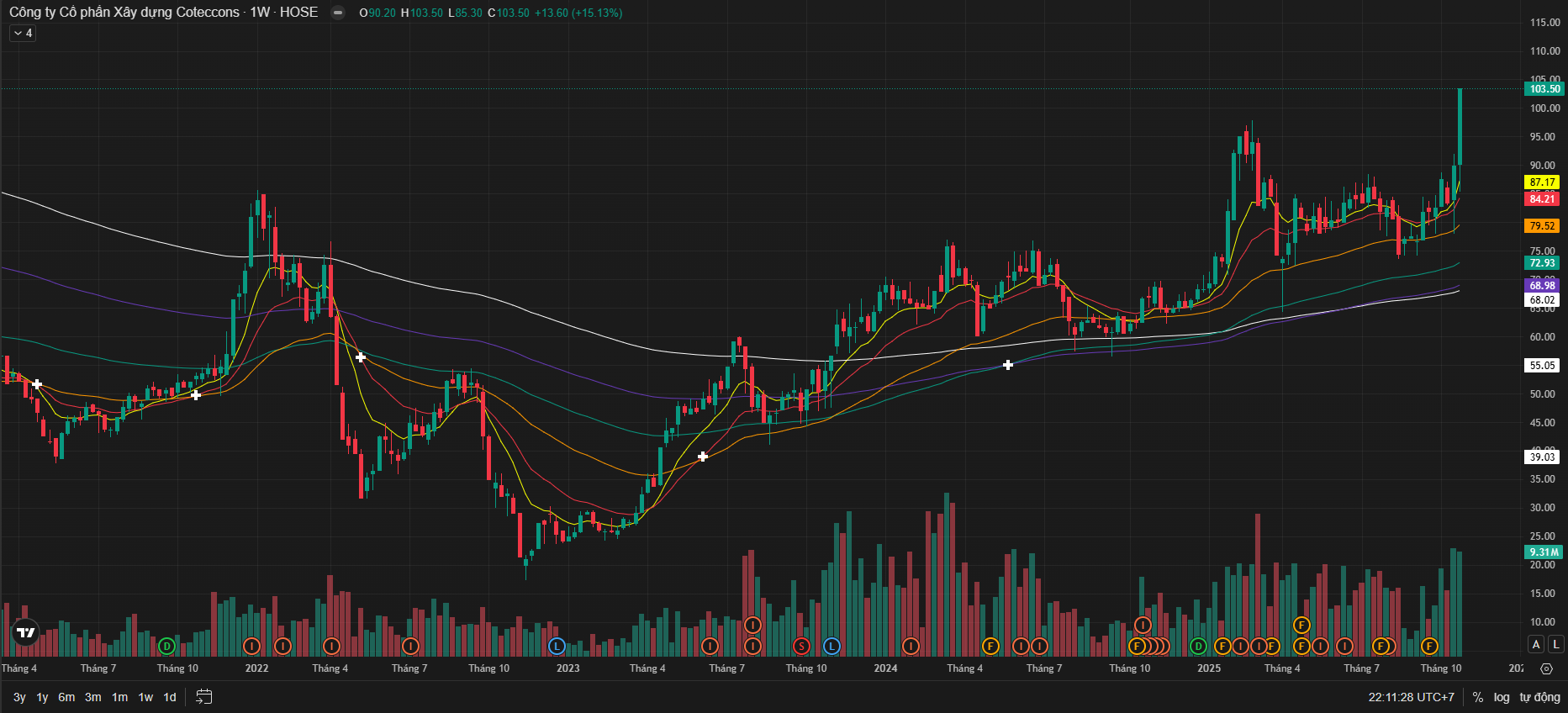Select the 1d time range
The height and width of the screenshot is (713, 1568).
point(170,697)
